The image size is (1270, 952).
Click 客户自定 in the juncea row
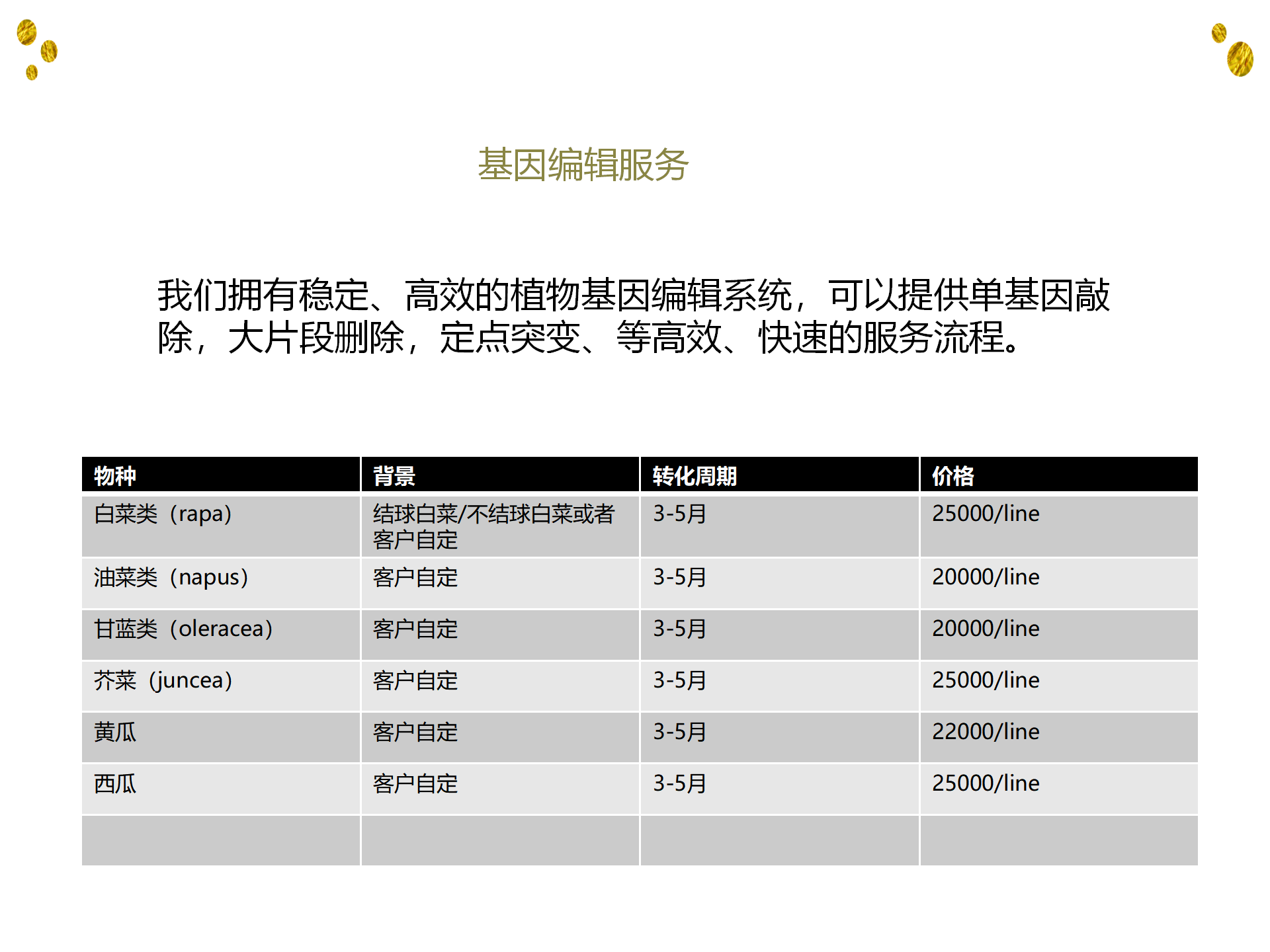coord(500,686)
